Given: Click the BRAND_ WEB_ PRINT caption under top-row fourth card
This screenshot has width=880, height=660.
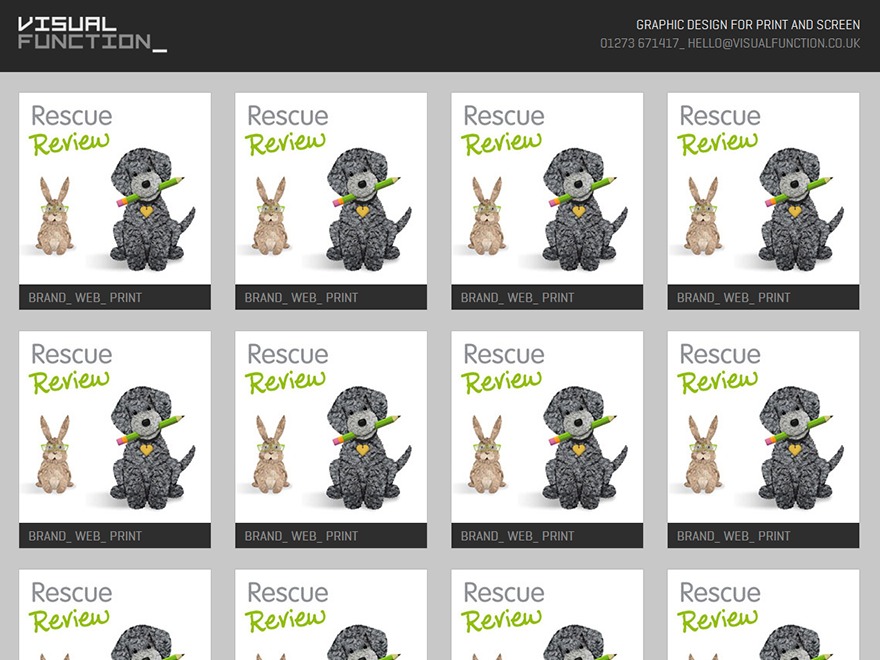Looking at the screenshot, I should [x=734, y=297].
